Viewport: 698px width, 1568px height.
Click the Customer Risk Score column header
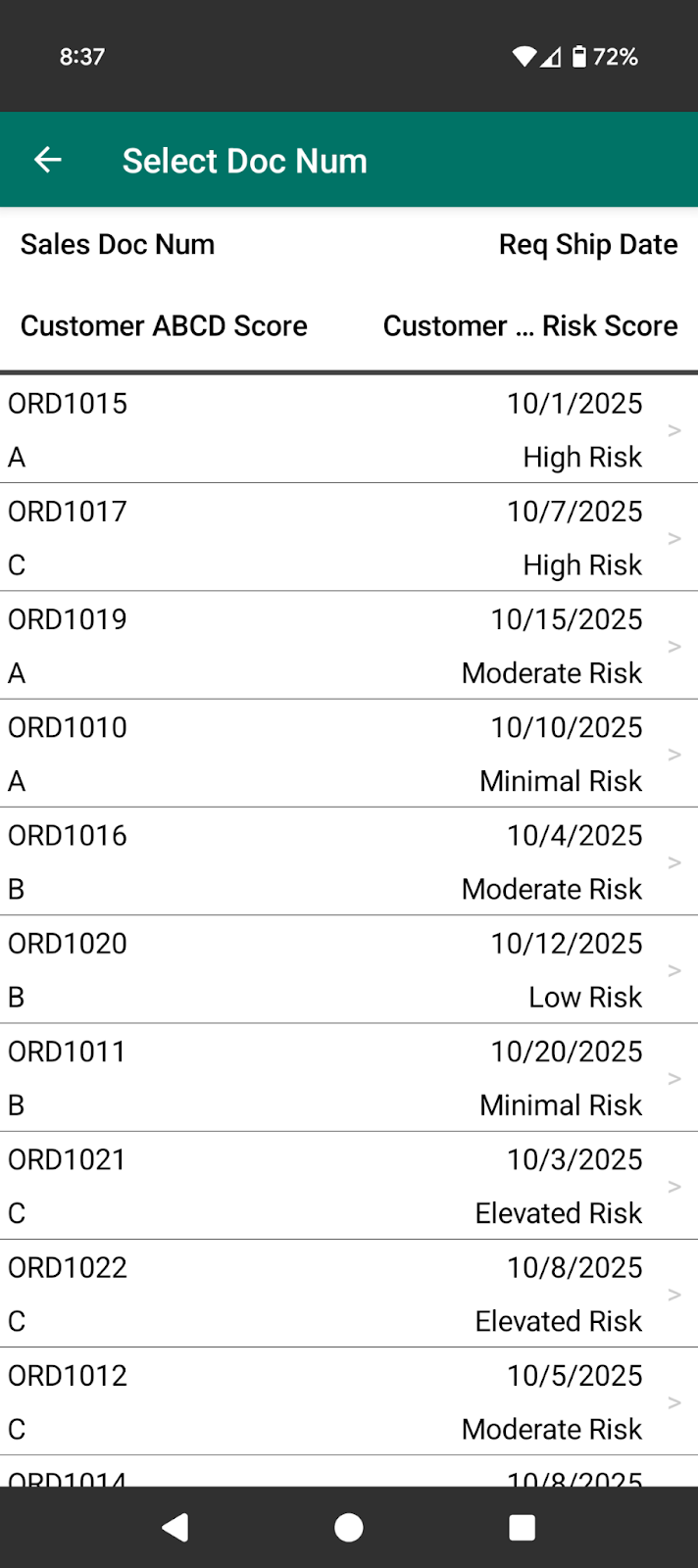(x=529, y=325)
